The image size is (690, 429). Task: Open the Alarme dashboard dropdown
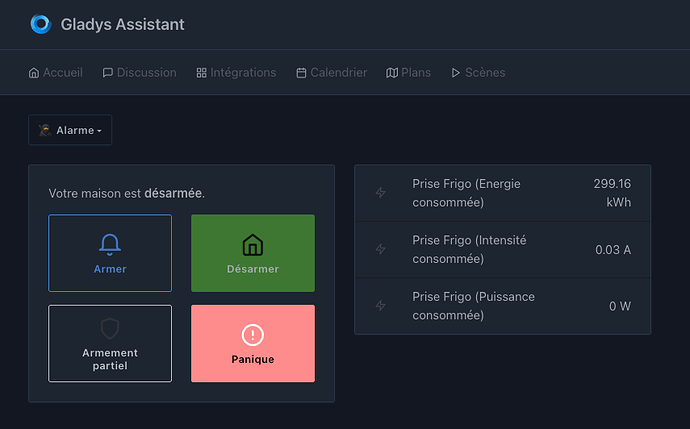pyautogui.click(x=70, y=130)
